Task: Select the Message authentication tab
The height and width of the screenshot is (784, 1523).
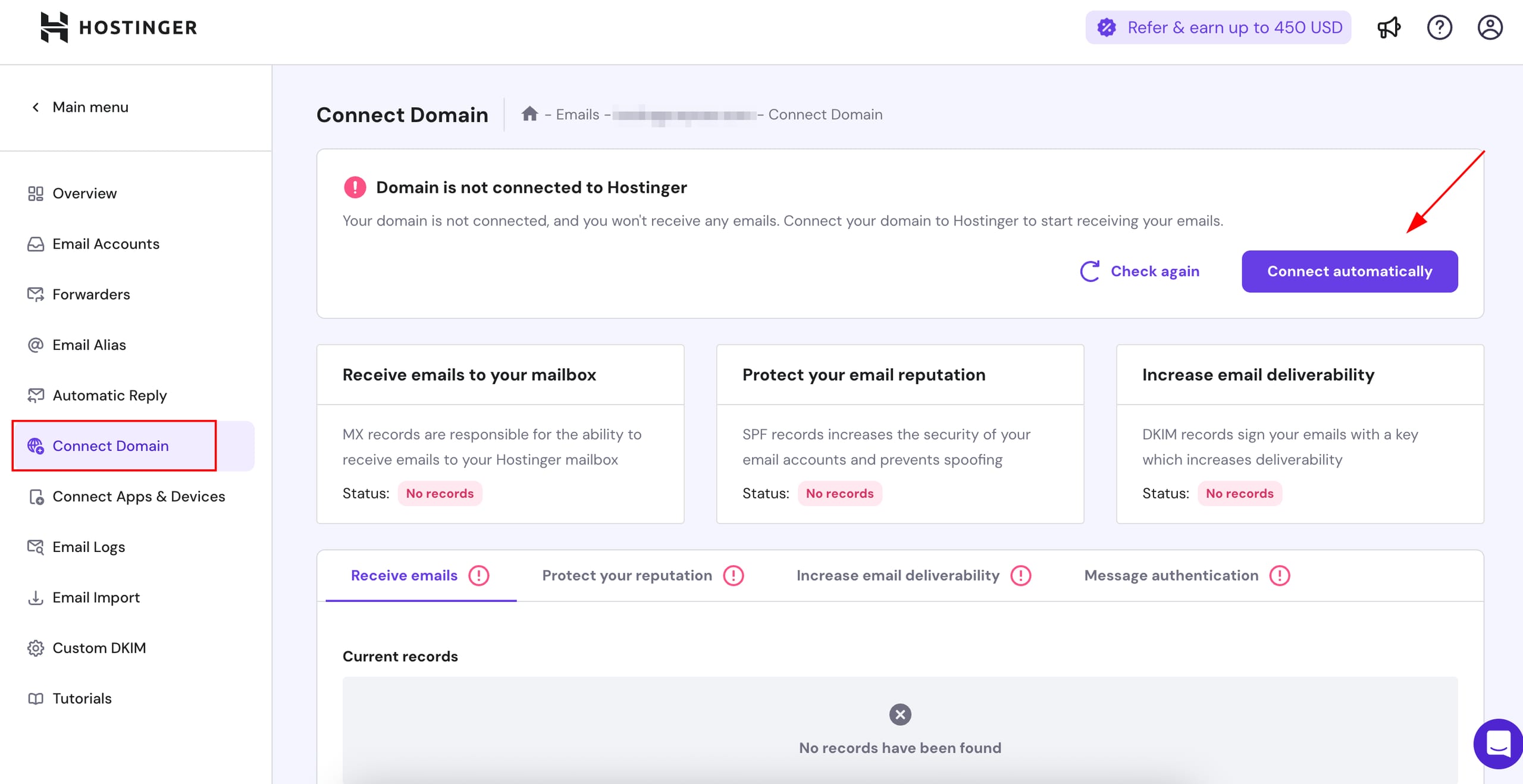Action: 1171,575
